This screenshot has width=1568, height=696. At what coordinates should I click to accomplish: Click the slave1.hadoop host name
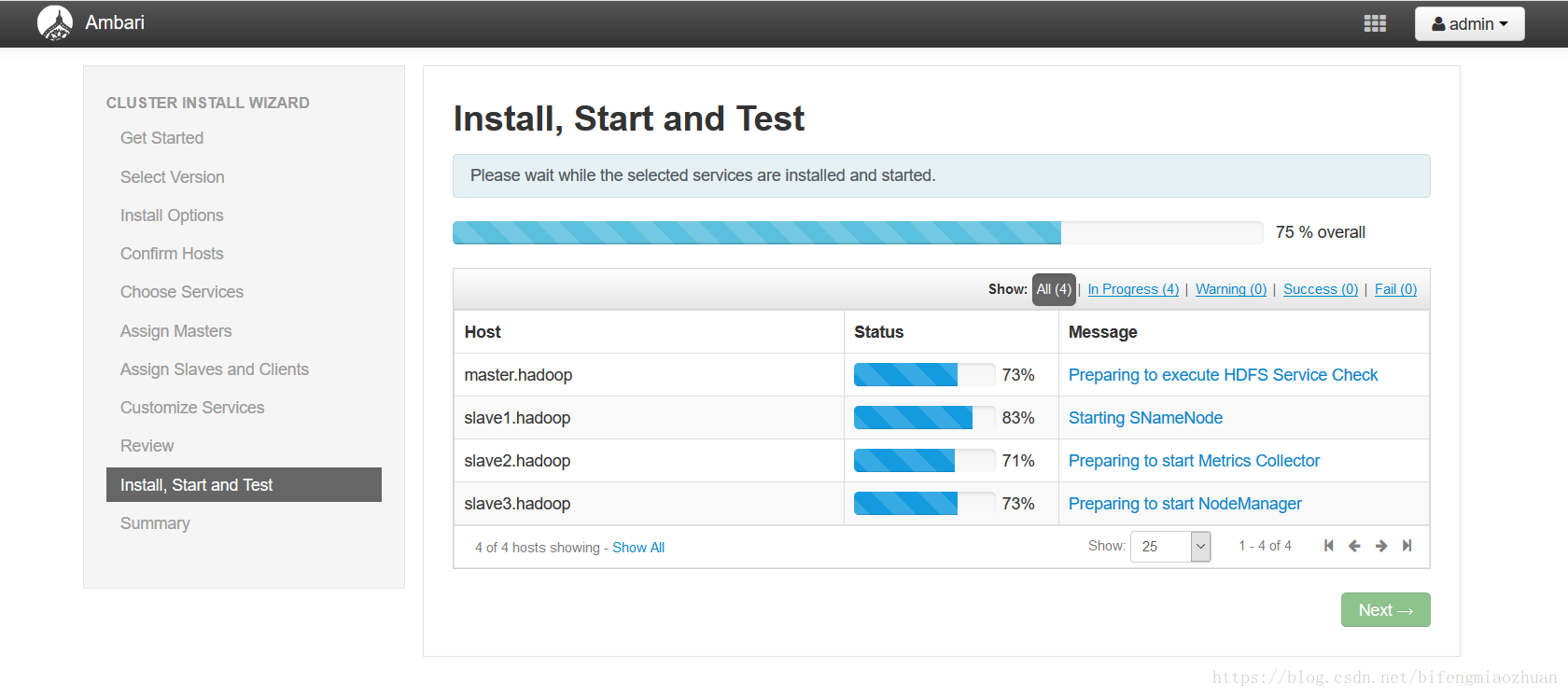coord(517,418)
